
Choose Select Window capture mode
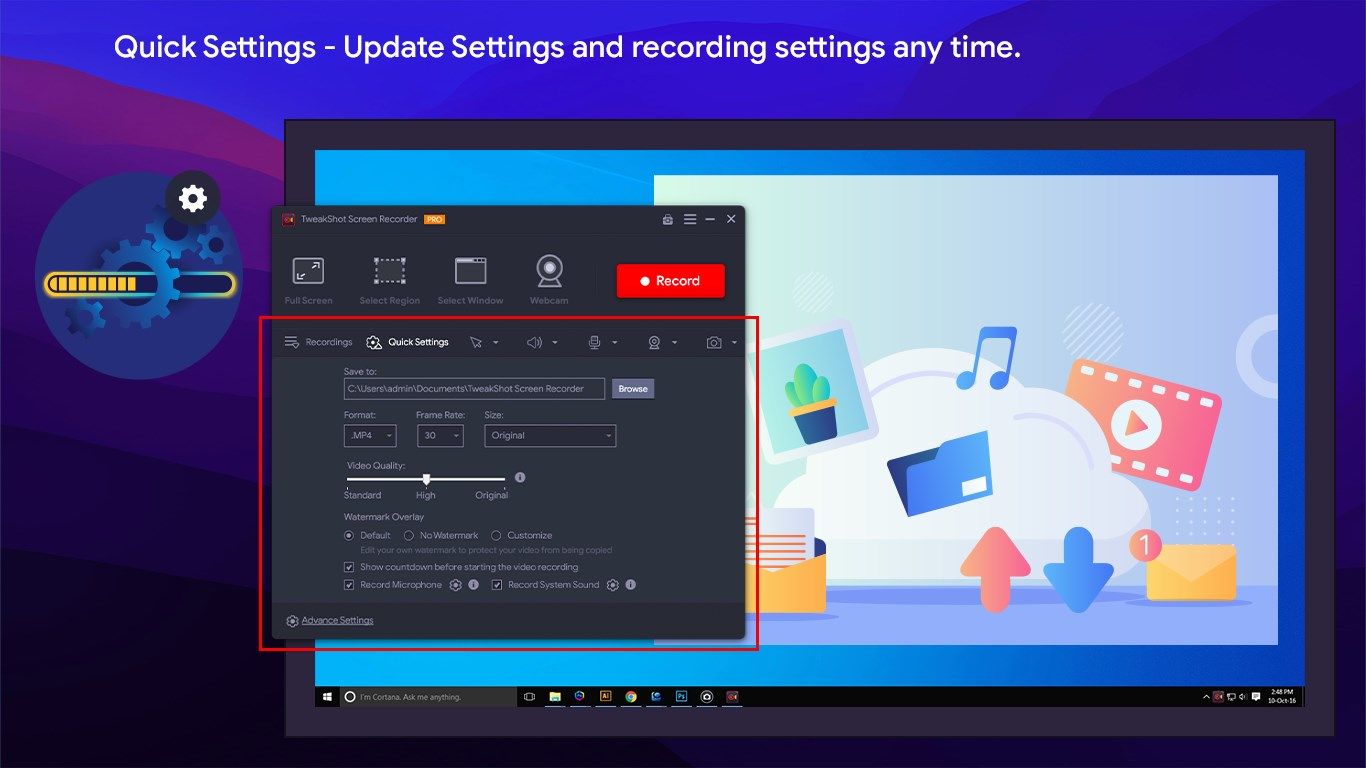470,280
